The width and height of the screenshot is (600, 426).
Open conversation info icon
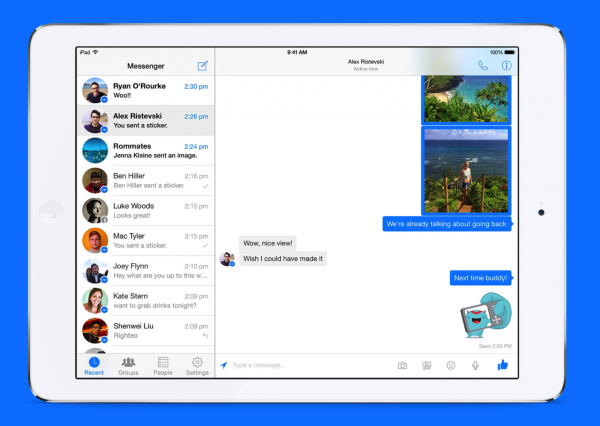tap(506, 66)
